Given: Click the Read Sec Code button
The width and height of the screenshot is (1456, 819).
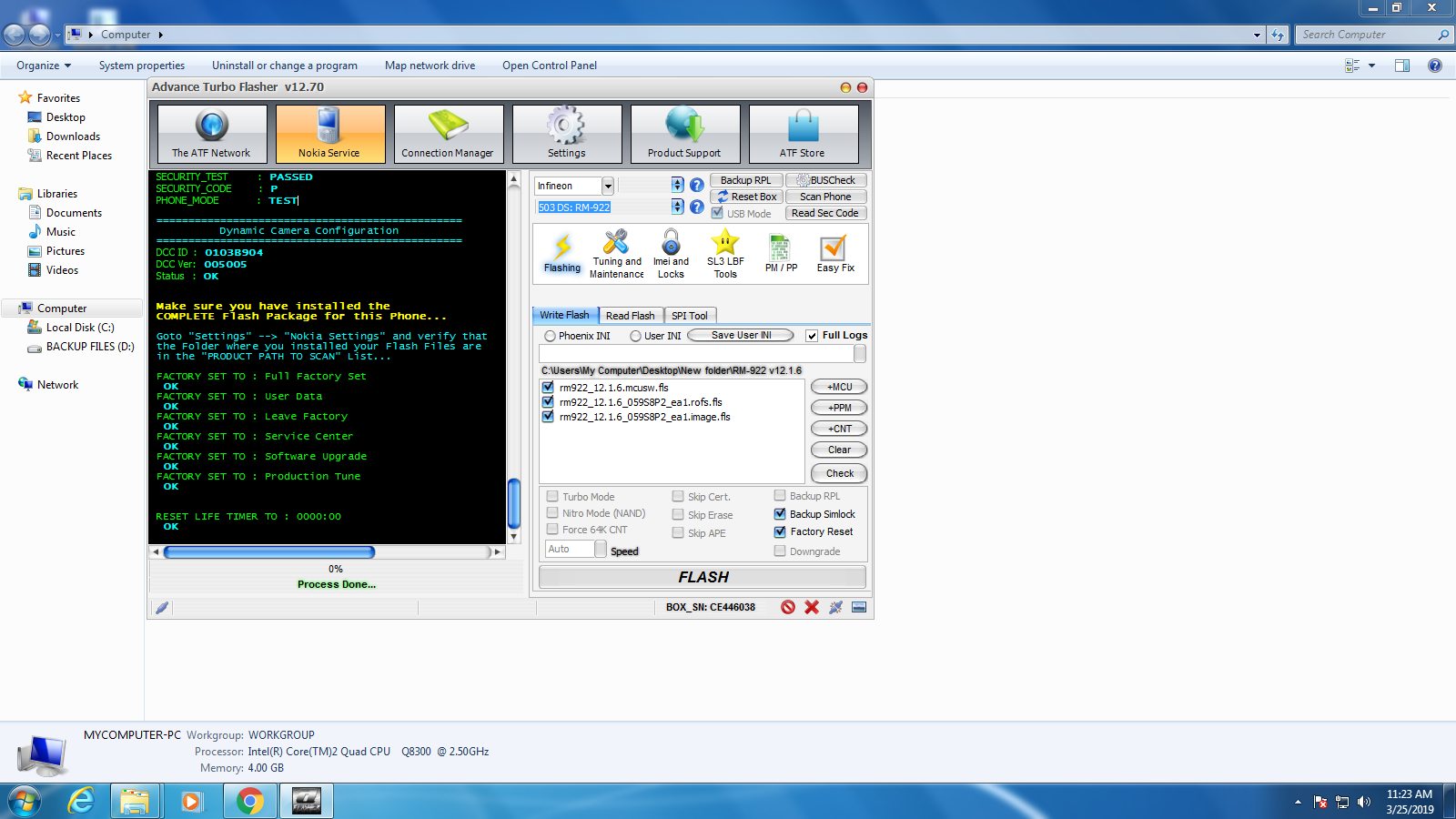Looking at the screenshot, I should click(825, 213).
